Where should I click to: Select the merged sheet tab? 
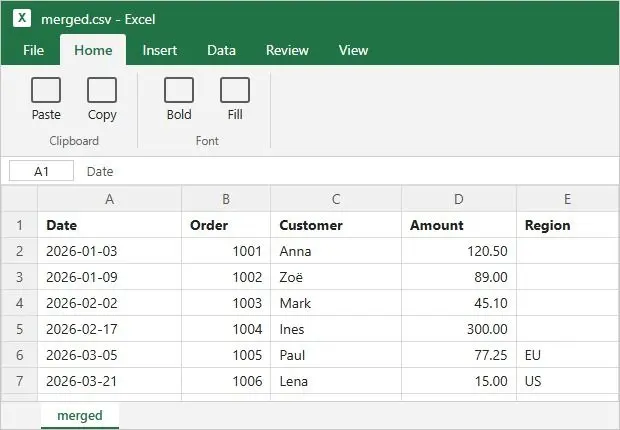click(80, 415)
